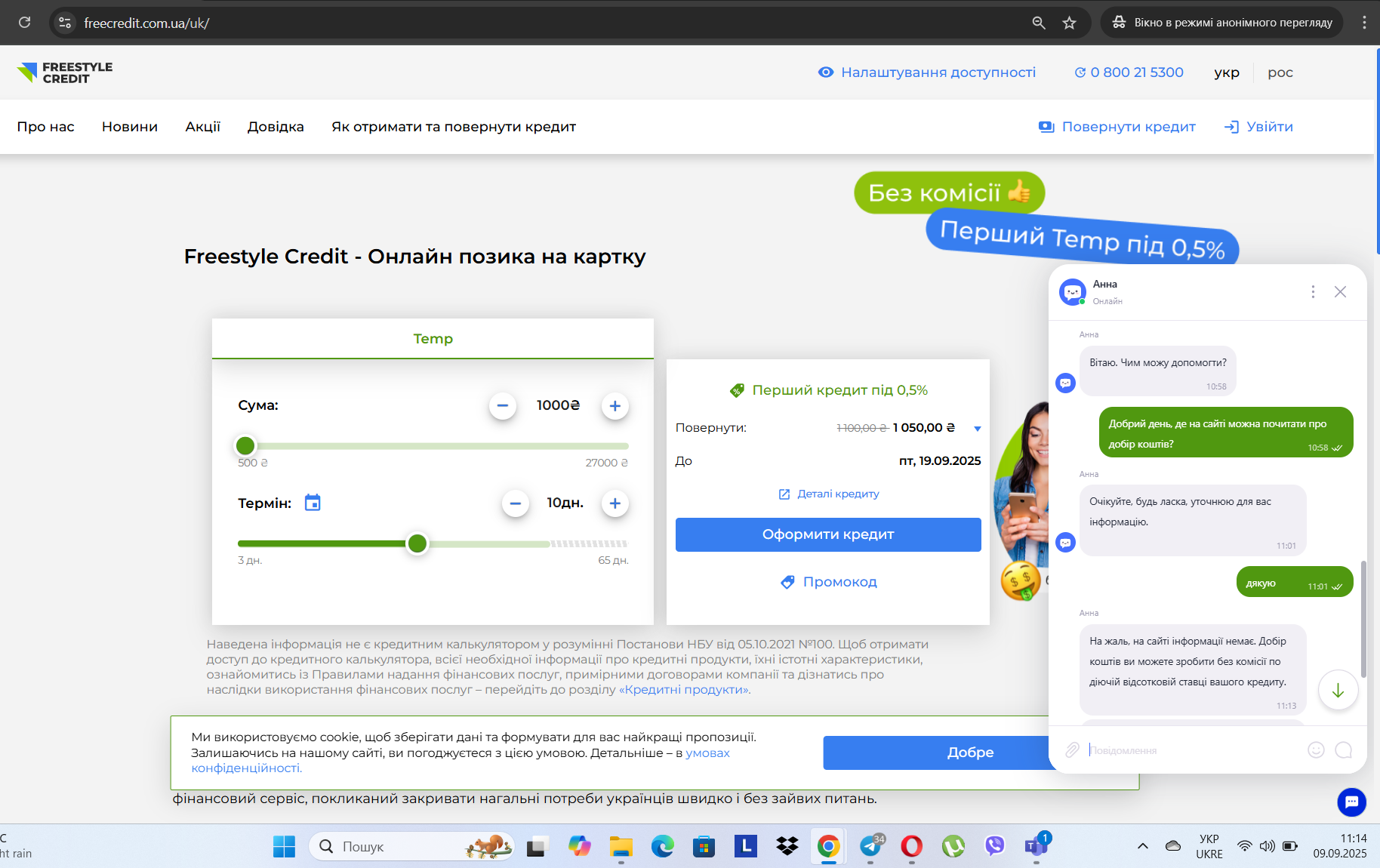Screen dimensions: 1380x868
Task: Open the emoji picker in chat
Action: 1316,749
